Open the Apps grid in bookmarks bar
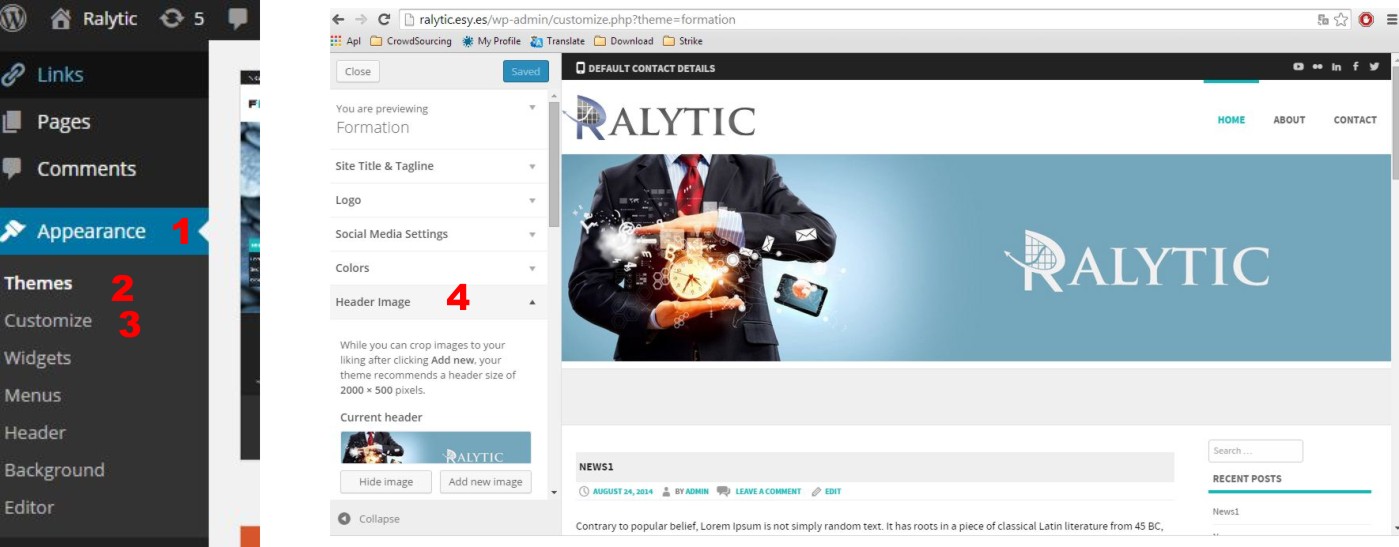The image size is (1399, 547). click(x=345, y=41)
